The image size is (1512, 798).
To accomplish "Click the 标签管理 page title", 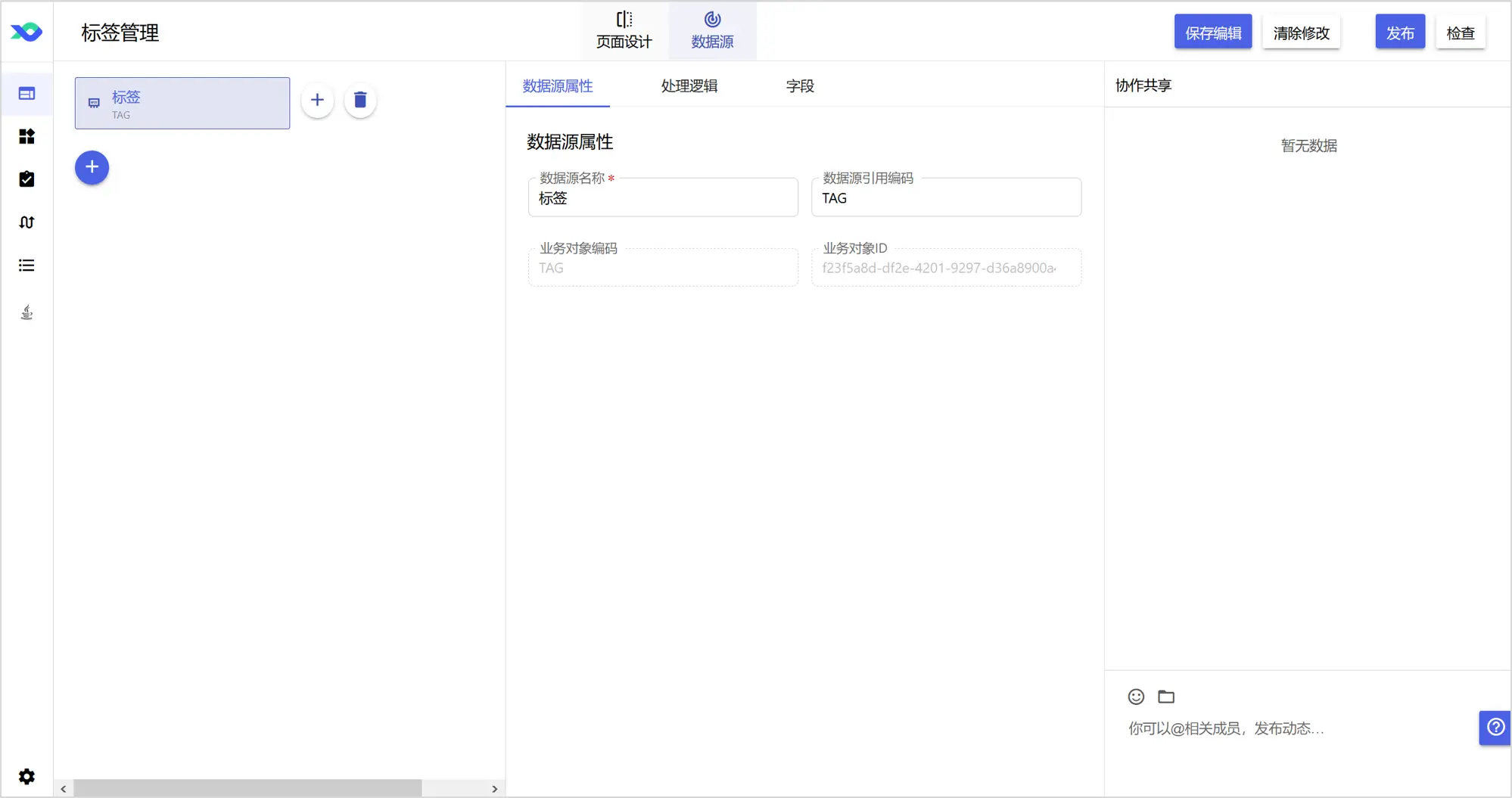I will pos(120,33).
